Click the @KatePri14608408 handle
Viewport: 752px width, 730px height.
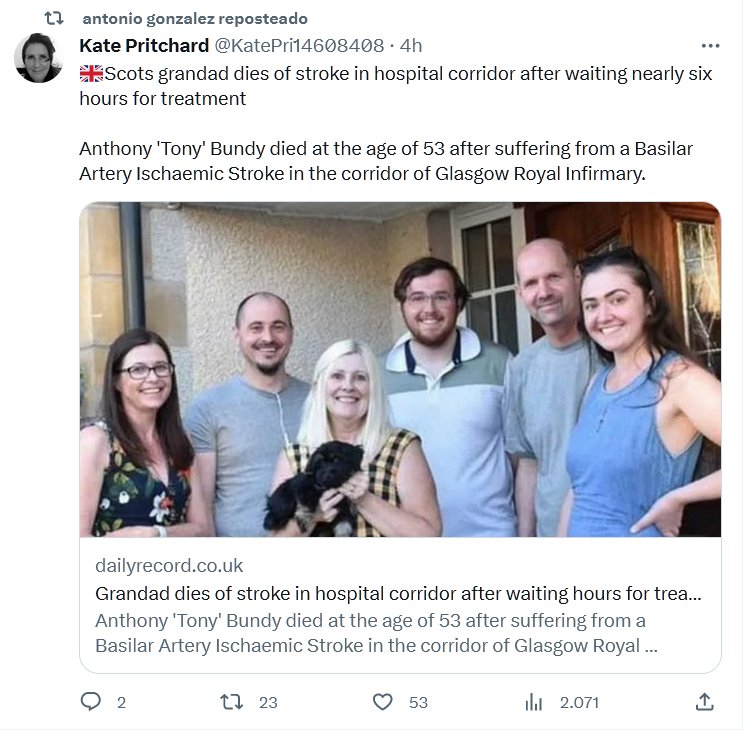[x=298, y=46]
